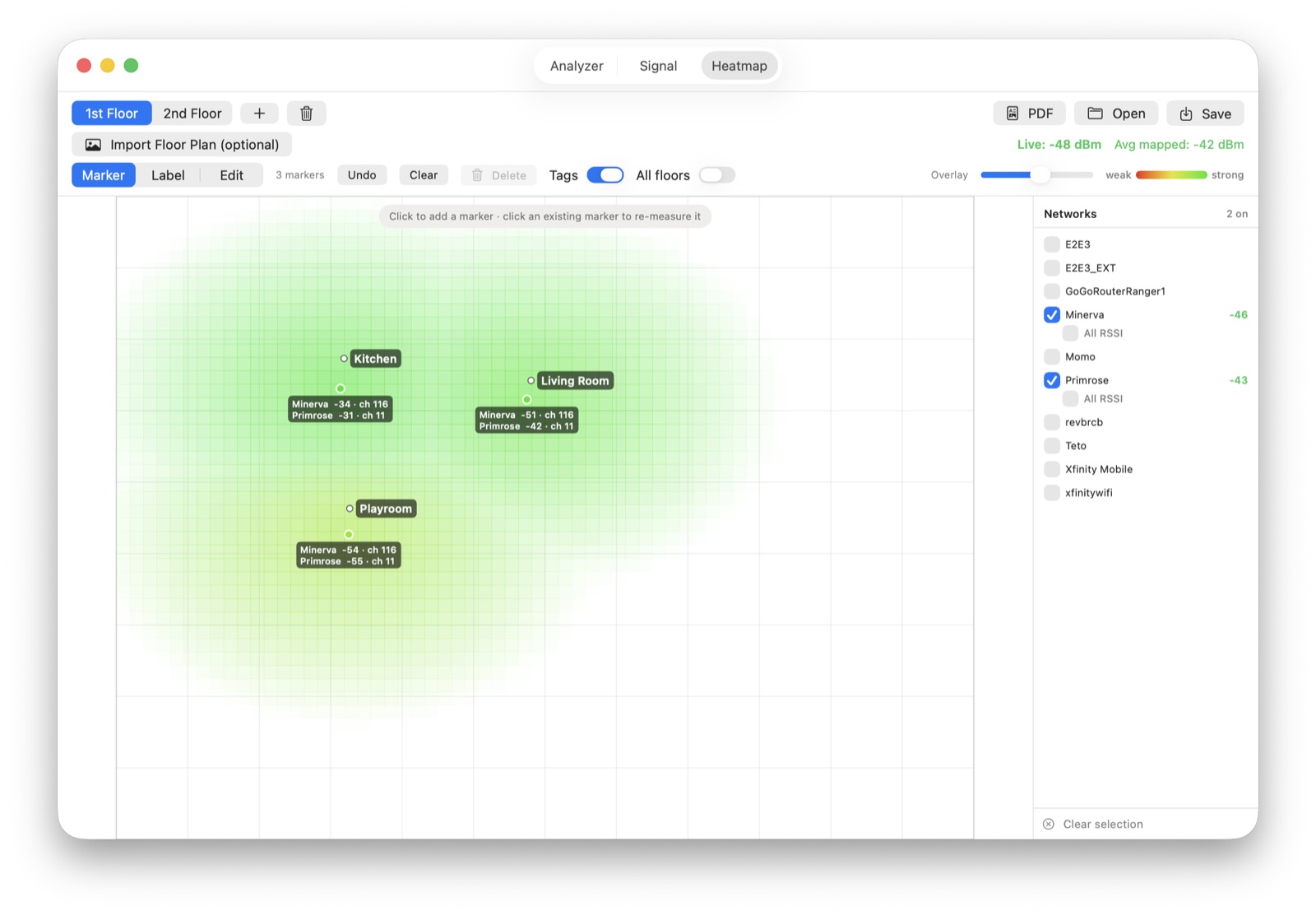
Task: Add a new floor with the plus button
Action: 259,114
